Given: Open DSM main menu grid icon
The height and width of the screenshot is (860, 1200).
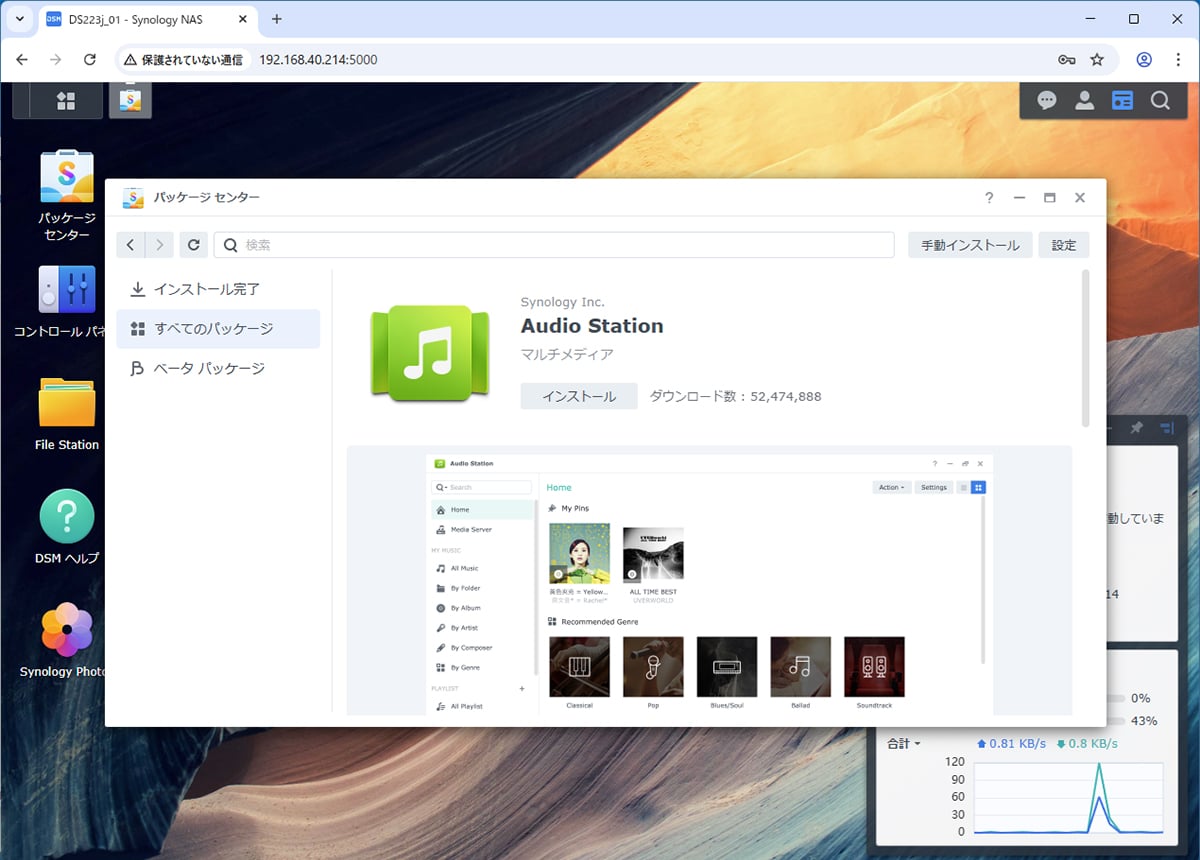Looking at the screenshot, I should tap(66, 101).
